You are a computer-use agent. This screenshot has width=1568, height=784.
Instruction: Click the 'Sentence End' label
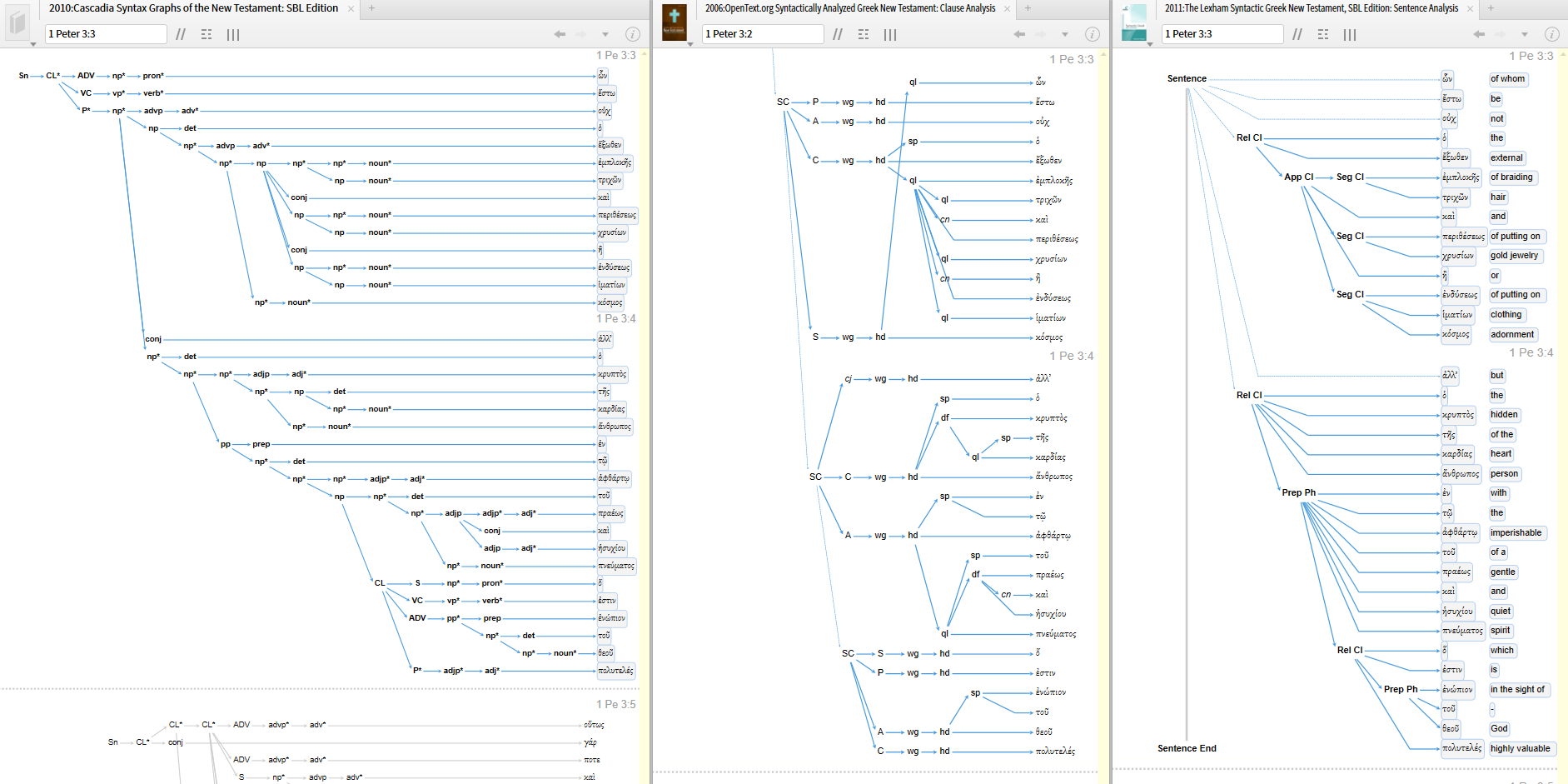[x=1187, y=749]
